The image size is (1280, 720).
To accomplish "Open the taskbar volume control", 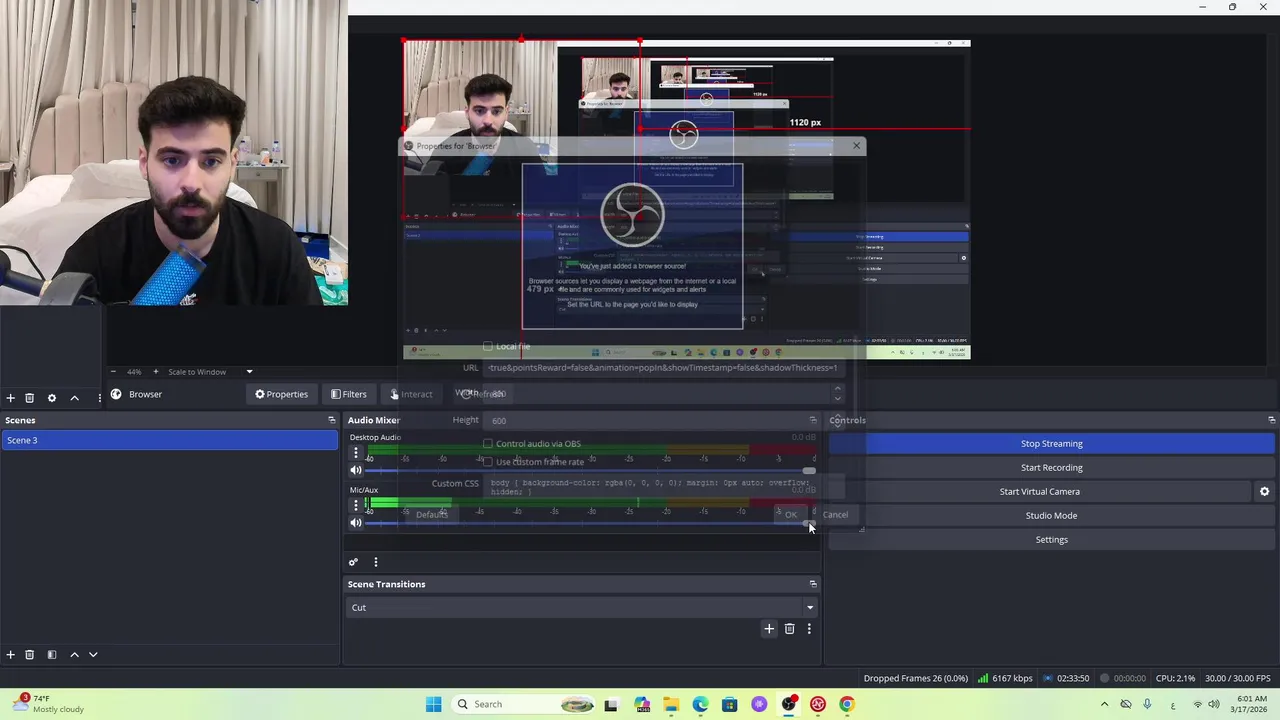I will click(1215, 704).
